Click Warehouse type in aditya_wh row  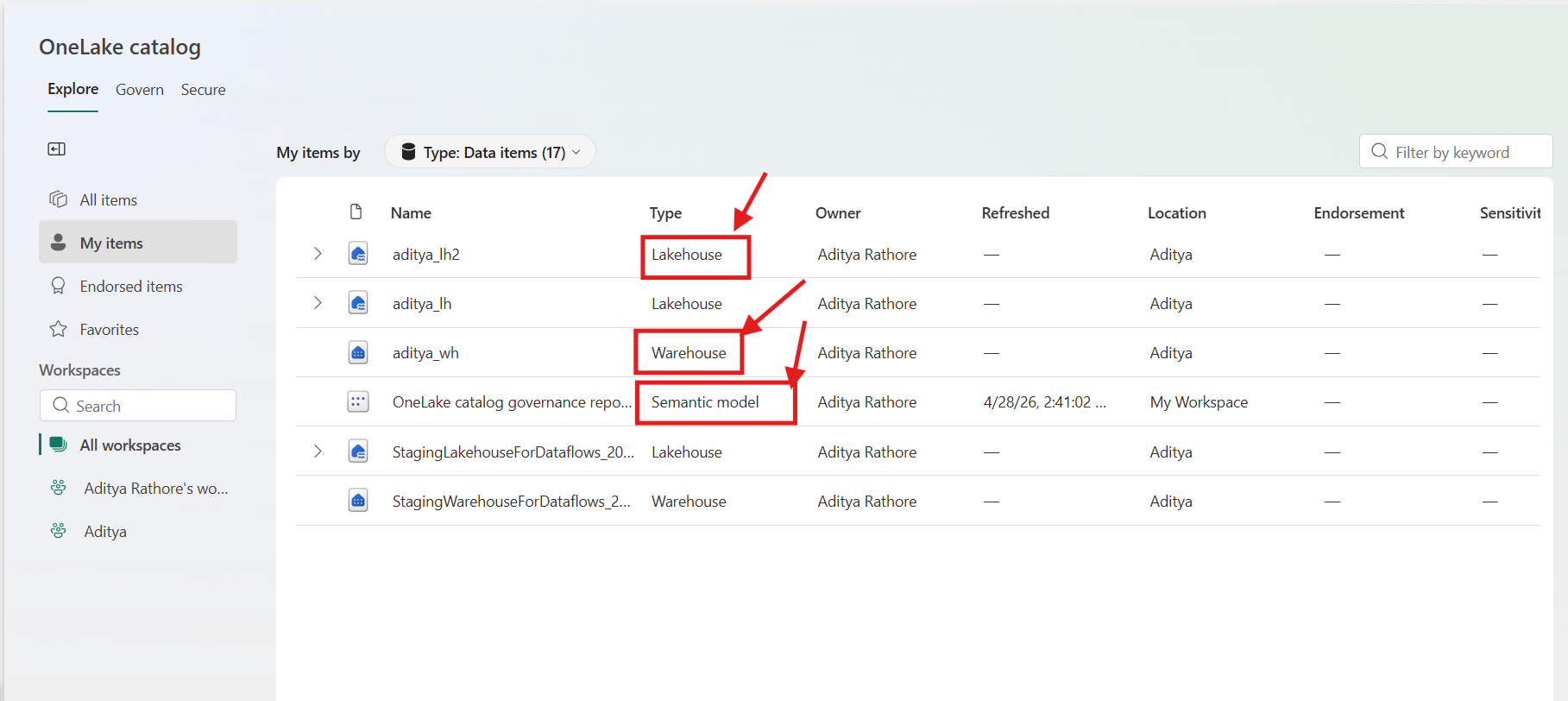click(689, 353)
